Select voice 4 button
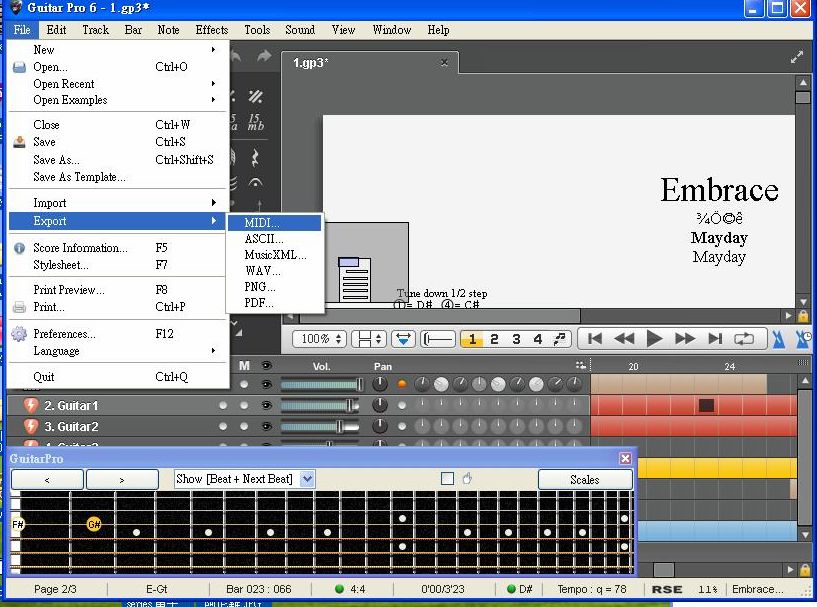This screenshot has width=817, height=607. pos(538,339)
